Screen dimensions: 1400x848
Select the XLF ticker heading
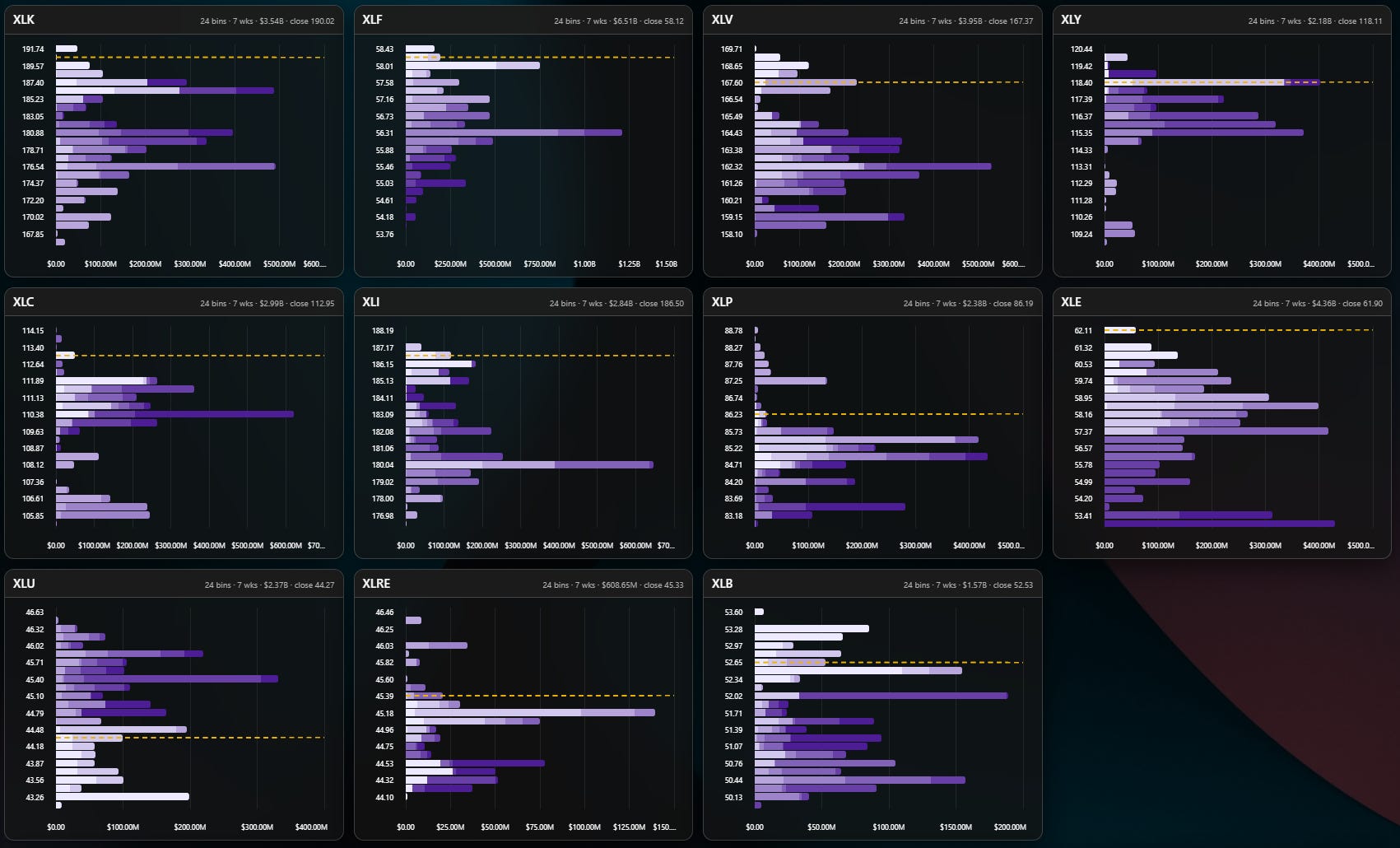point(372,20)
